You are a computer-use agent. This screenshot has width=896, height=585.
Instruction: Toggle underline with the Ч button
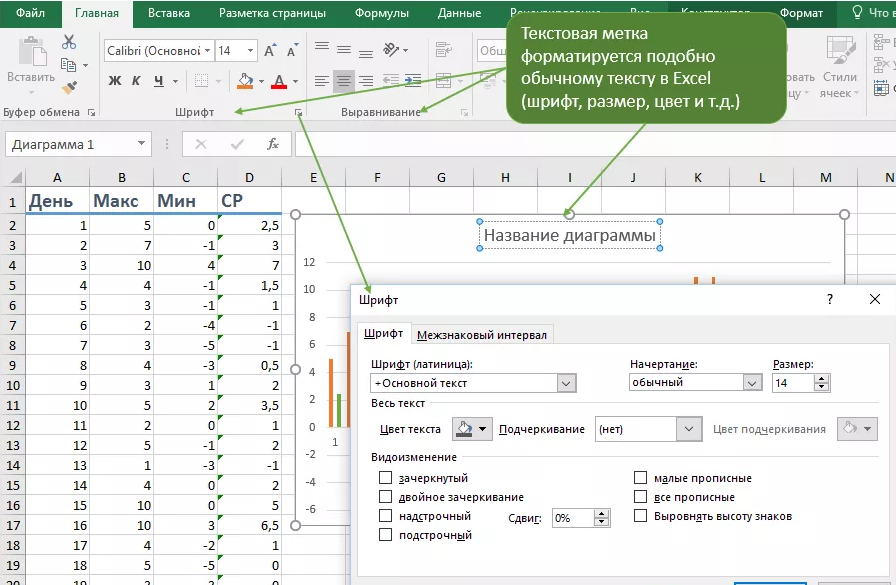tap(158, 81)
